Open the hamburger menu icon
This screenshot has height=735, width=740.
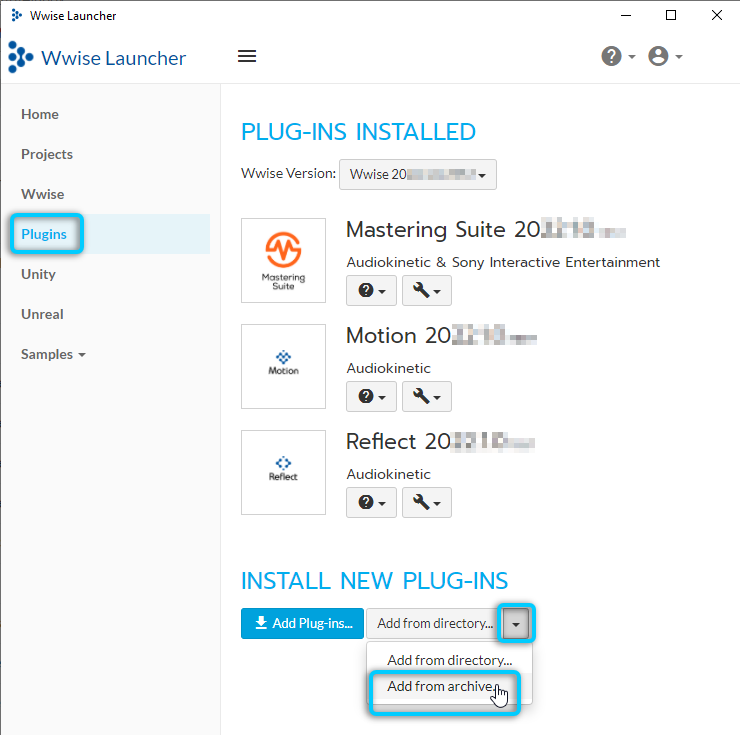coord(247,56)
